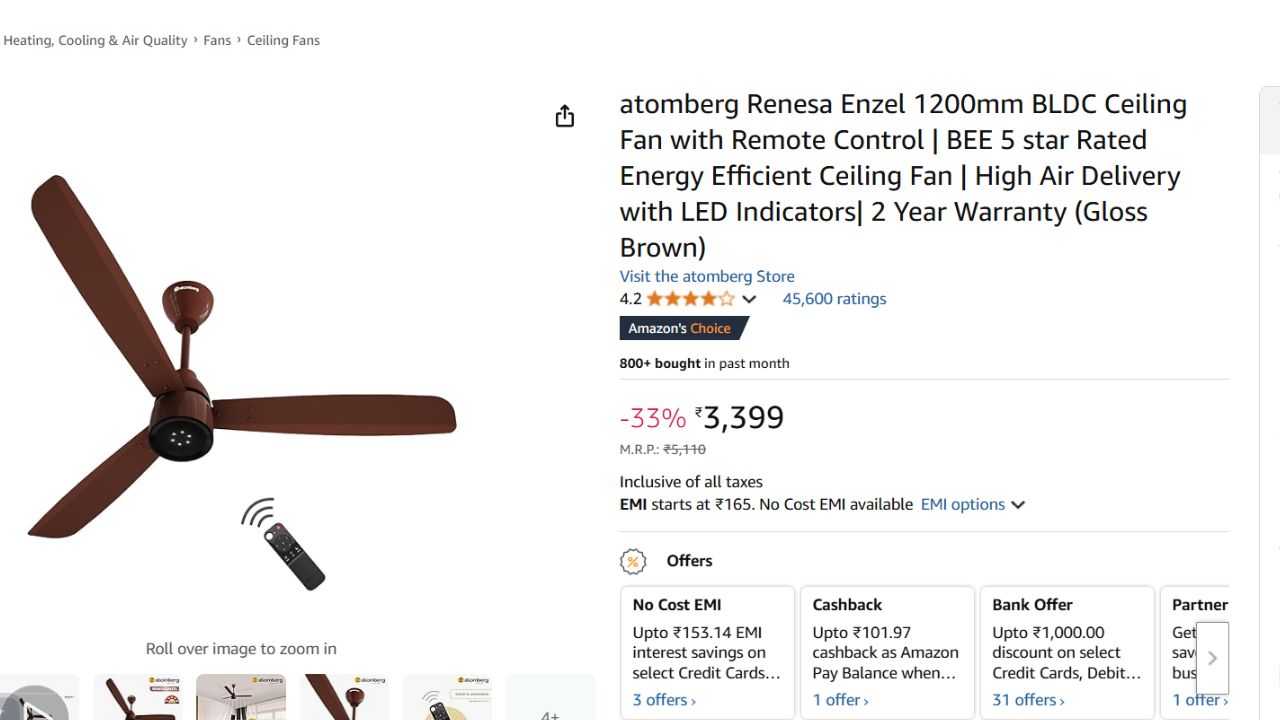View the 31 offers Bank Offer link

click(x=1028, y=700)
